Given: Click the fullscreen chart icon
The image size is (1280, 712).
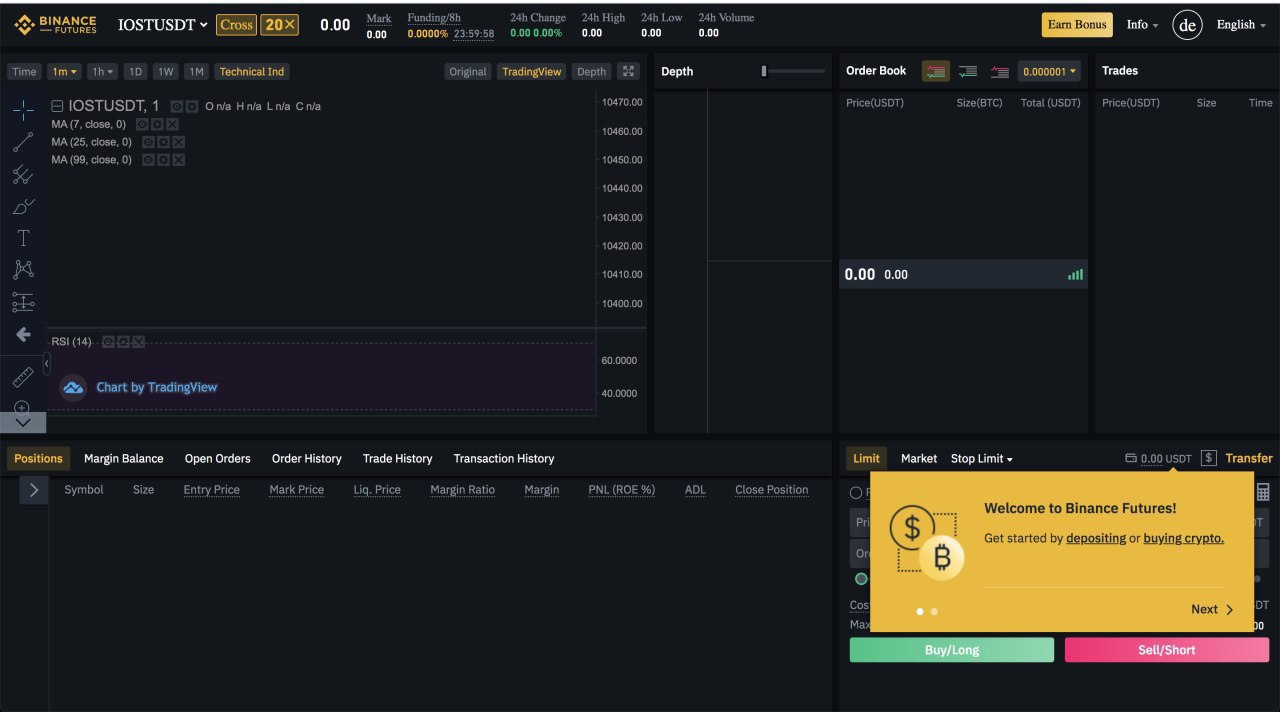Looking at the screenshot, I should pos(628,71).
